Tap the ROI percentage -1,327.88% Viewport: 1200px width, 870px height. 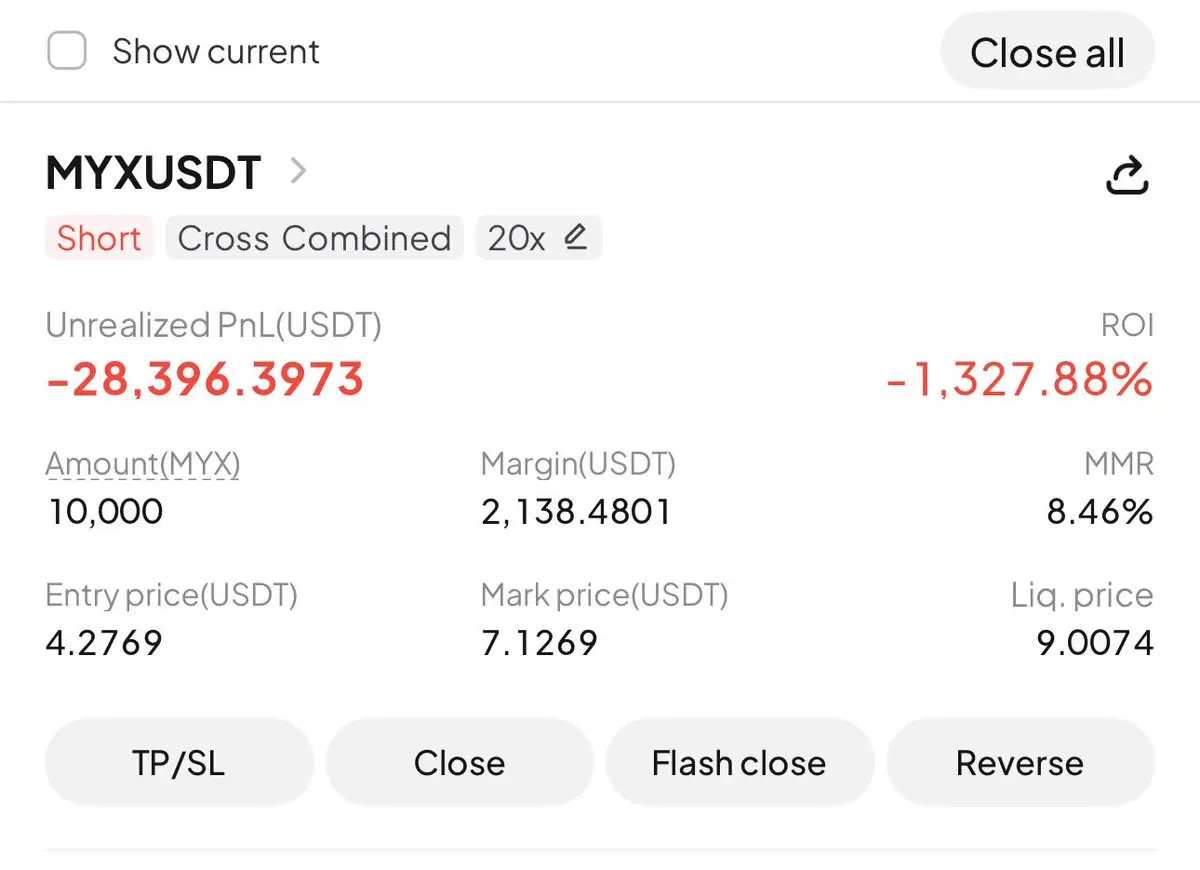[1019, 380]
